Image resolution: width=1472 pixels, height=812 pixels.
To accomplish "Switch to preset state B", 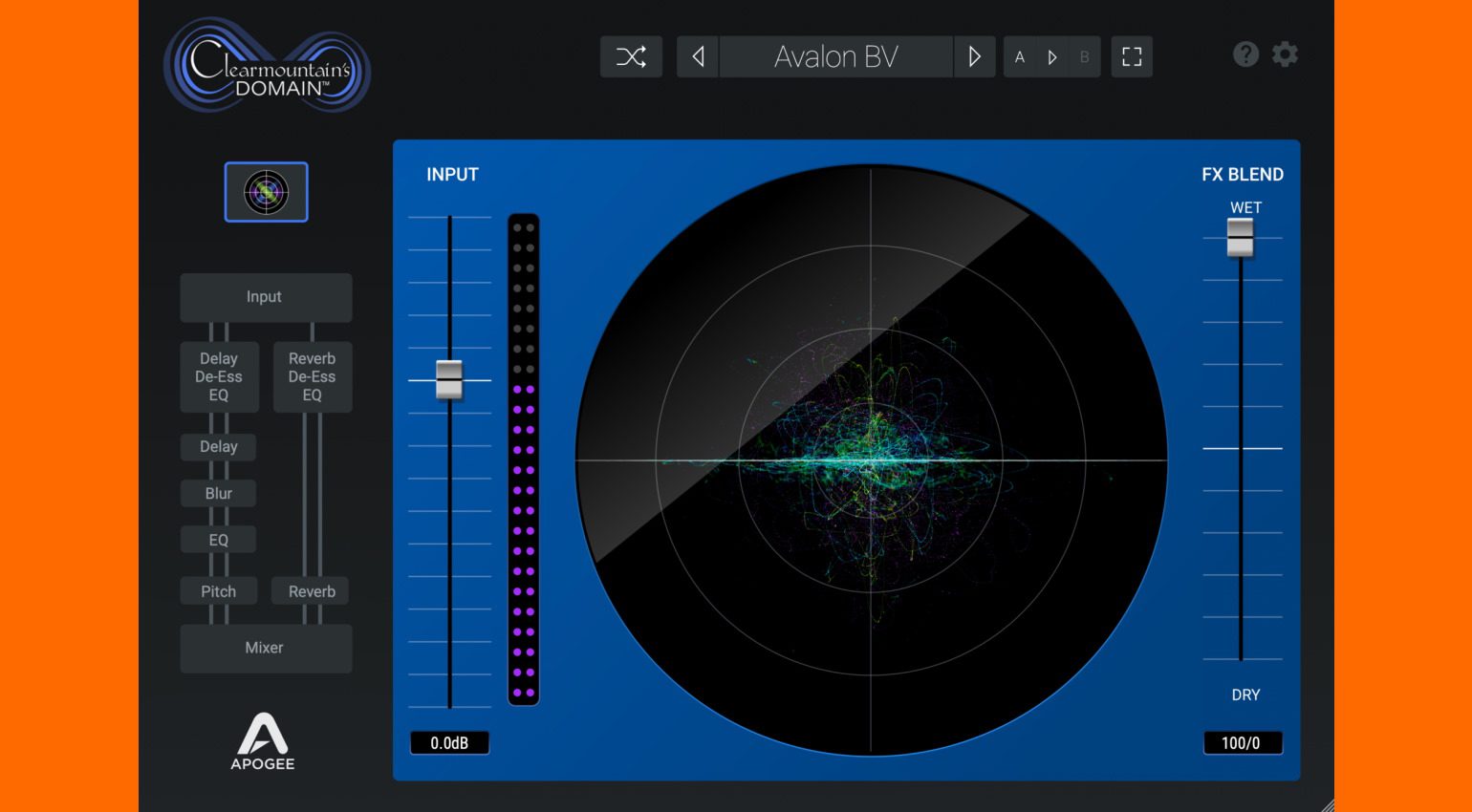I will pos(1084,57).
